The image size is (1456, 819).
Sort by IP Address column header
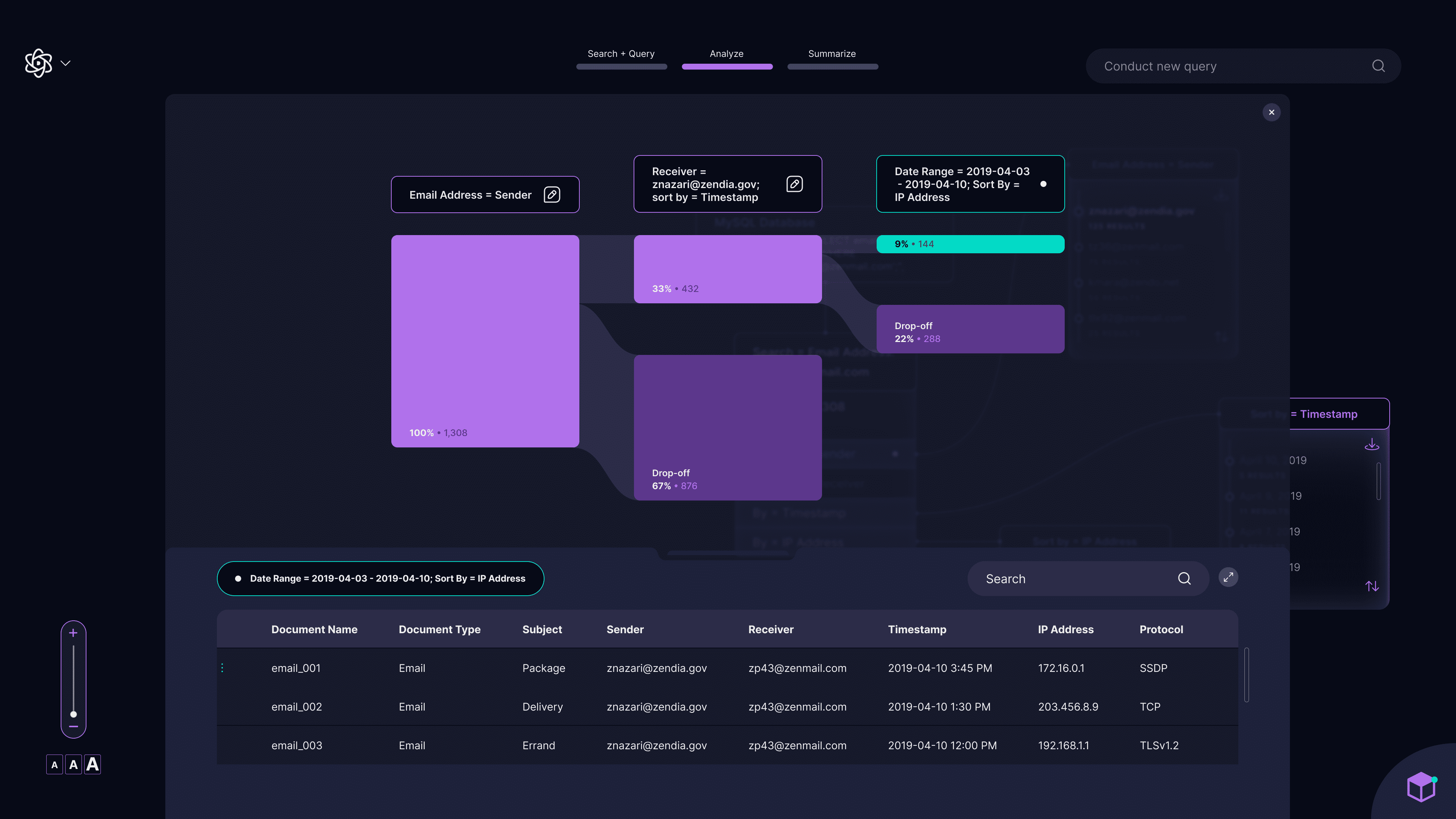pos(1065,630)
